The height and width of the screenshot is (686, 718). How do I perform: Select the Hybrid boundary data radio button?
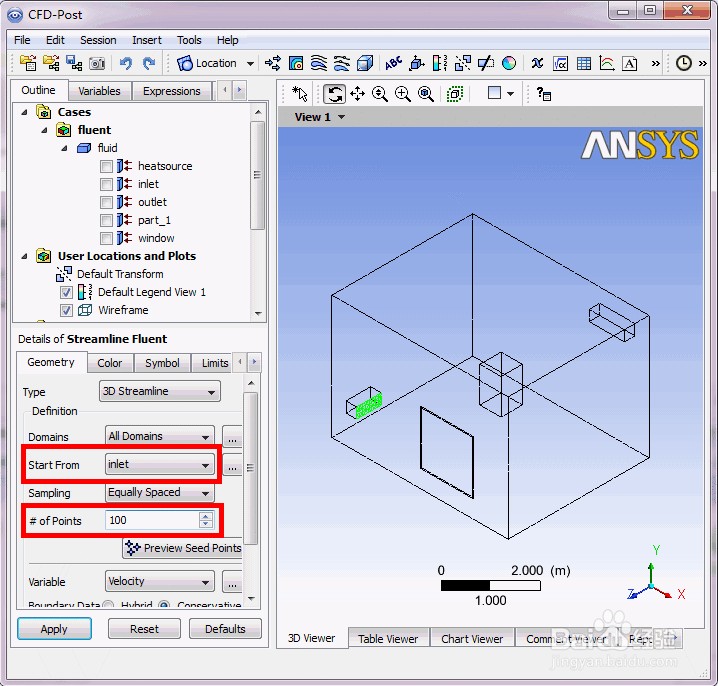pyautogui.click(x=109, y=604)
